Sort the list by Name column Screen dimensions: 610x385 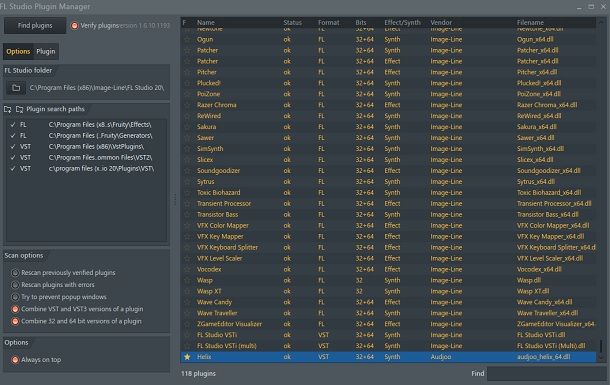pos(206,23)
